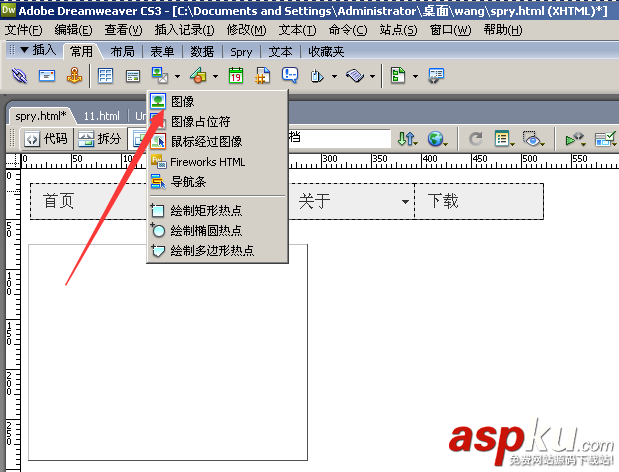Viewport: 619px width, 472px height.
Task: Select 绘制矩形热点 menu entry
Action: point(218,210)
